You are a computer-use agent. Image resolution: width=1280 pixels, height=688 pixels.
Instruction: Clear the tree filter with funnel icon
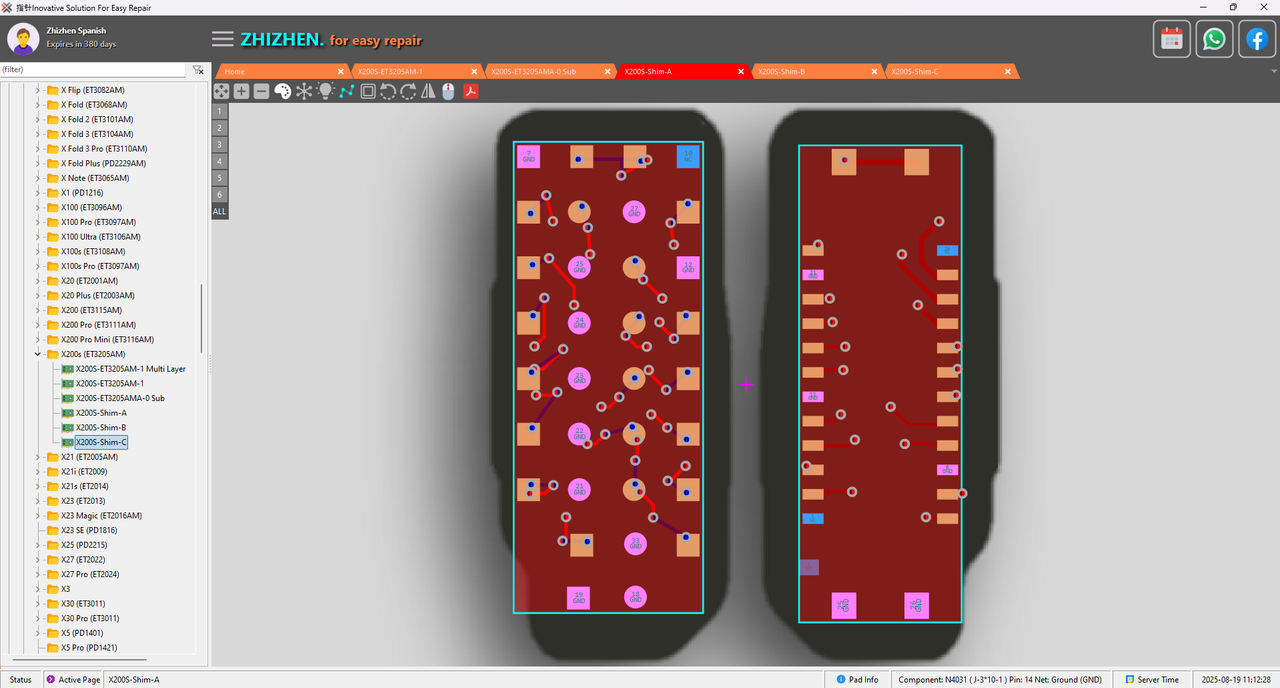click(198, 70)
